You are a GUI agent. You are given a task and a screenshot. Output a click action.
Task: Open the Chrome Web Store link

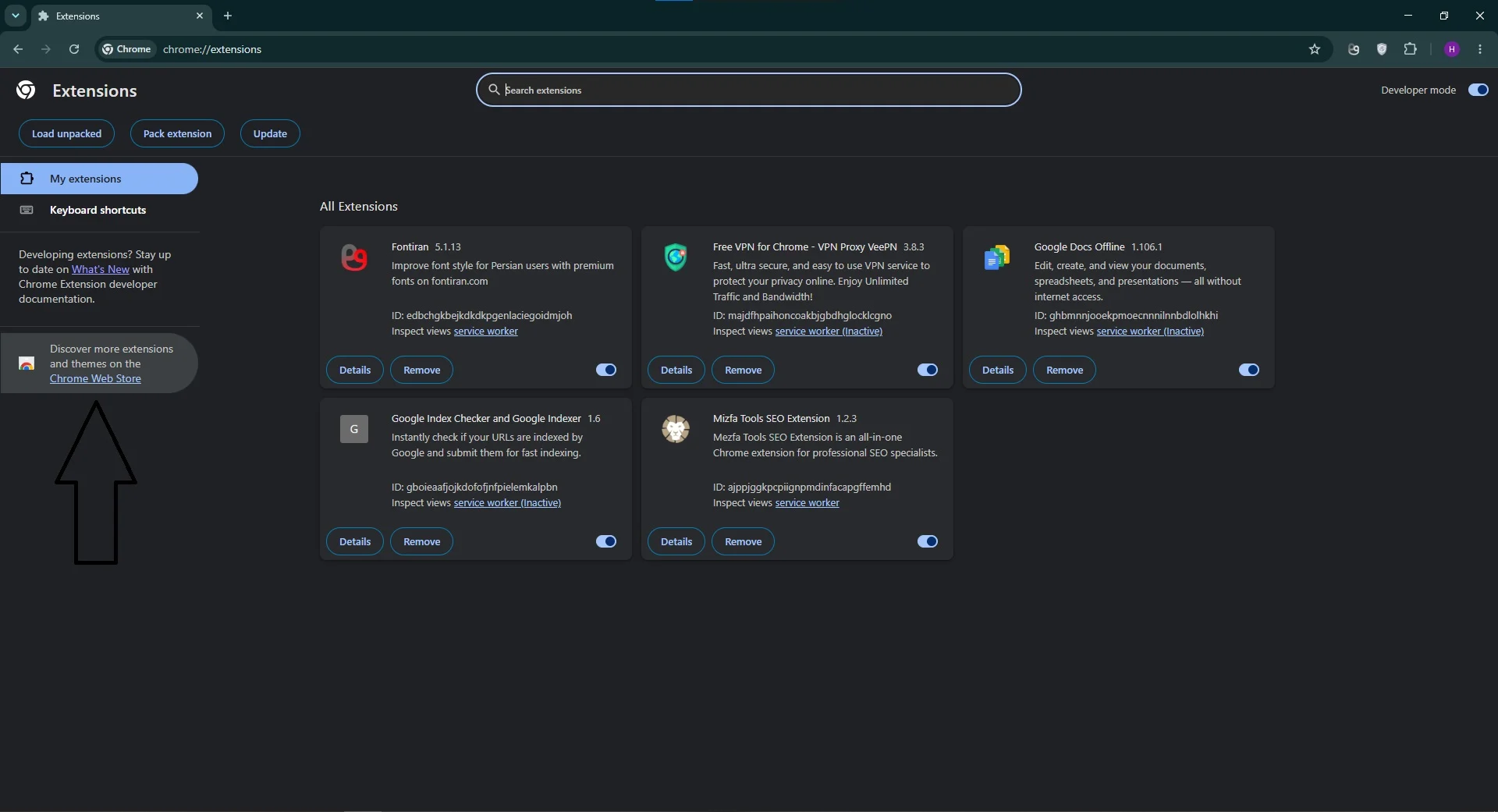[x=95, y=378]
